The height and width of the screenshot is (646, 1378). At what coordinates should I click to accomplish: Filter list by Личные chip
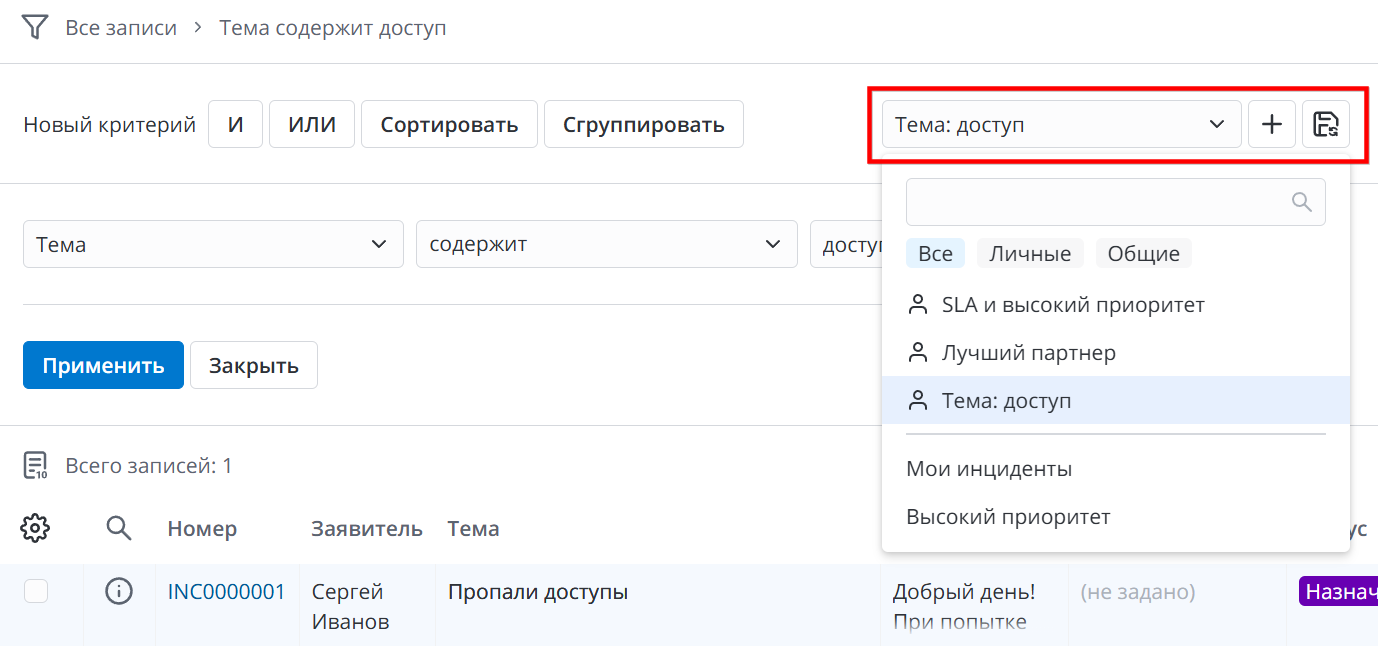pyautogui.click(x=1030, y=254)
